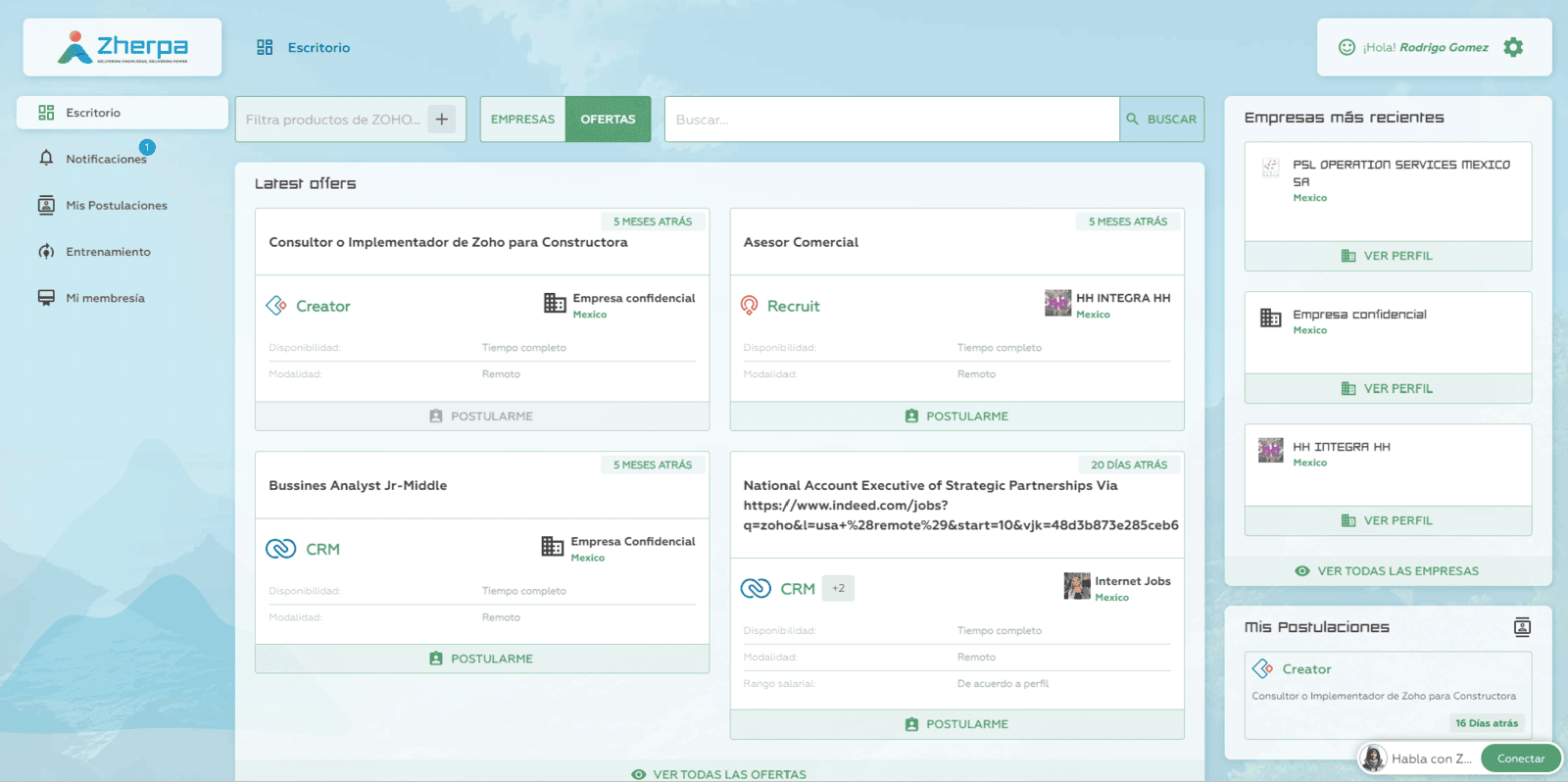Click De acuerdo a perfil salary value
Image resolution: width=1568 pixels, height=782 pixels.
click(x=1003, y=684)
